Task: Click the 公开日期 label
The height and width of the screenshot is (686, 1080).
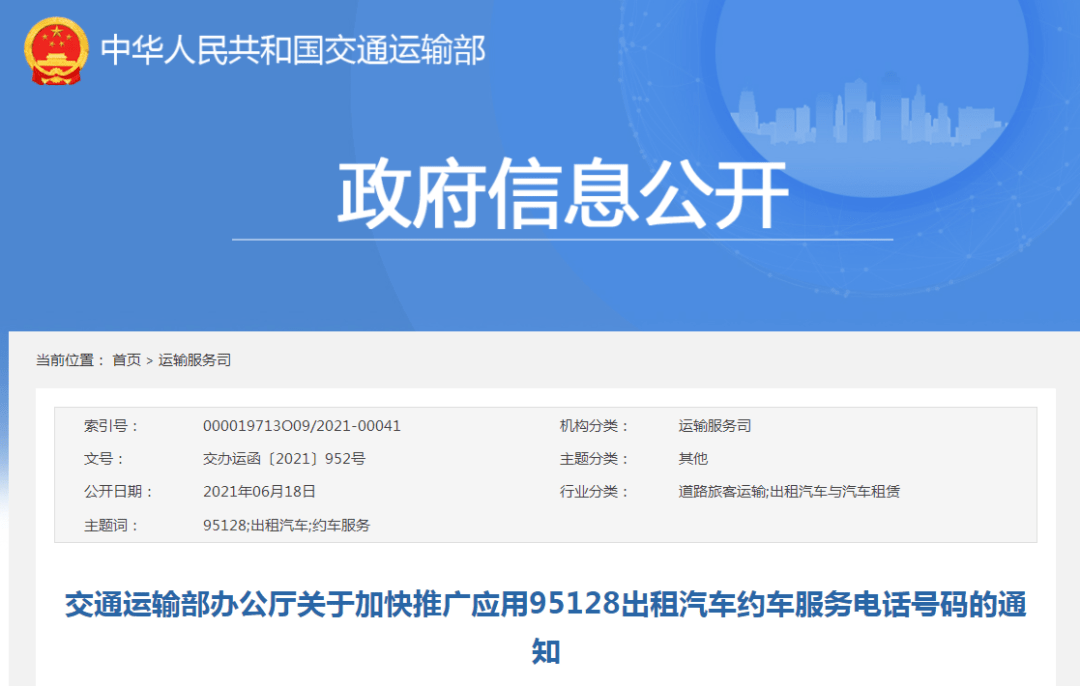Action: click(118, 491)
